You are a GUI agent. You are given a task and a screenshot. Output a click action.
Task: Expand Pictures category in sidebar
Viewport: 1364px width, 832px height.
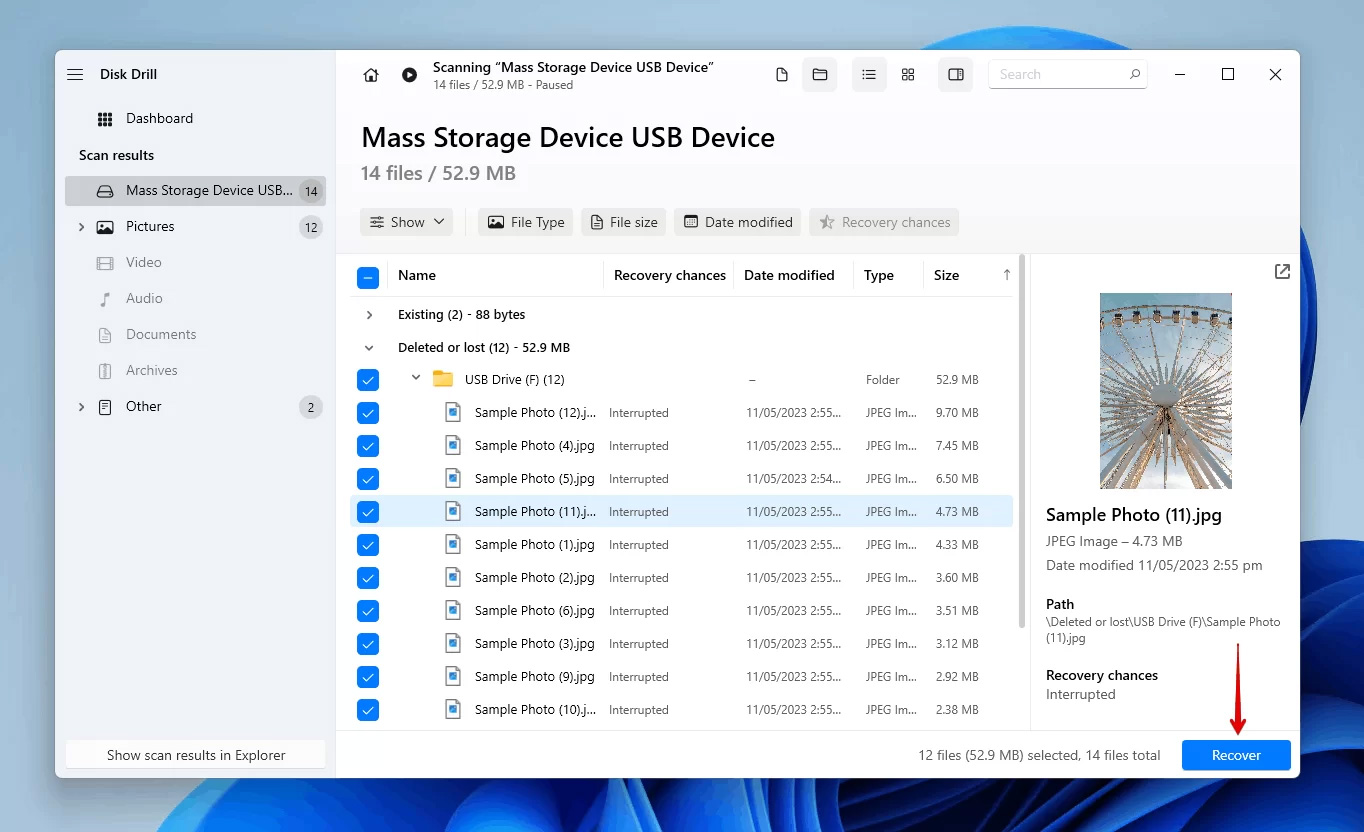(x=81, y=227)
